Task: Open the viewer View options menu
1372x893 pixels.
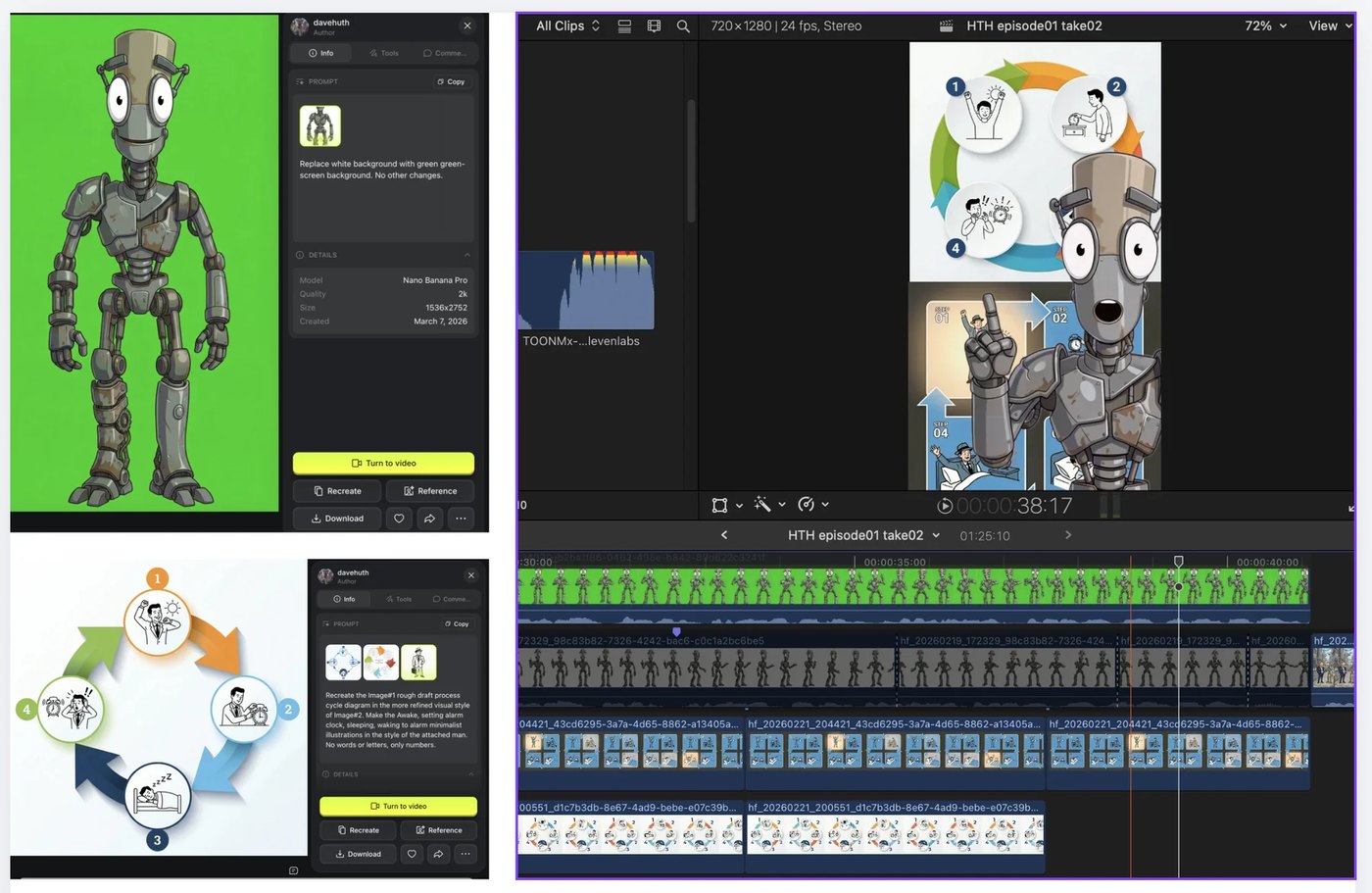Action: point(1330,26)
